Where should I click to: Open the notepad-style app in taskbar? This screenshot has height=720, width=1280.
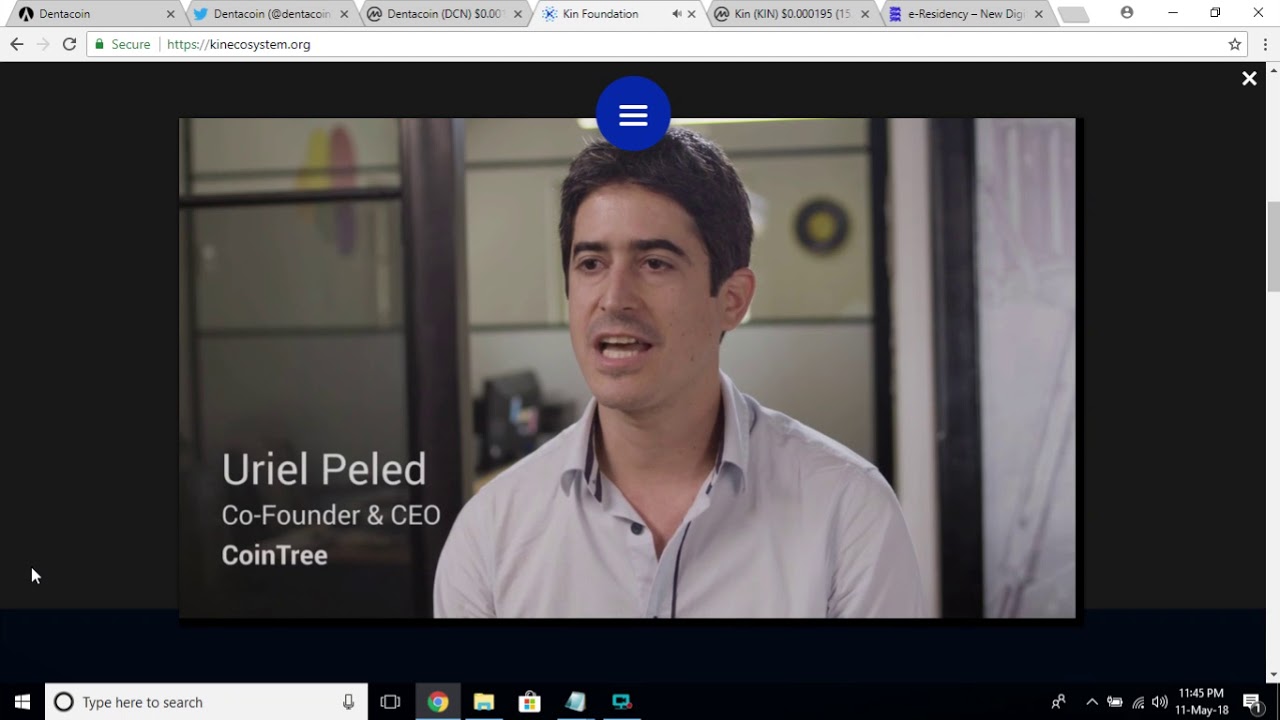(575, 702)
